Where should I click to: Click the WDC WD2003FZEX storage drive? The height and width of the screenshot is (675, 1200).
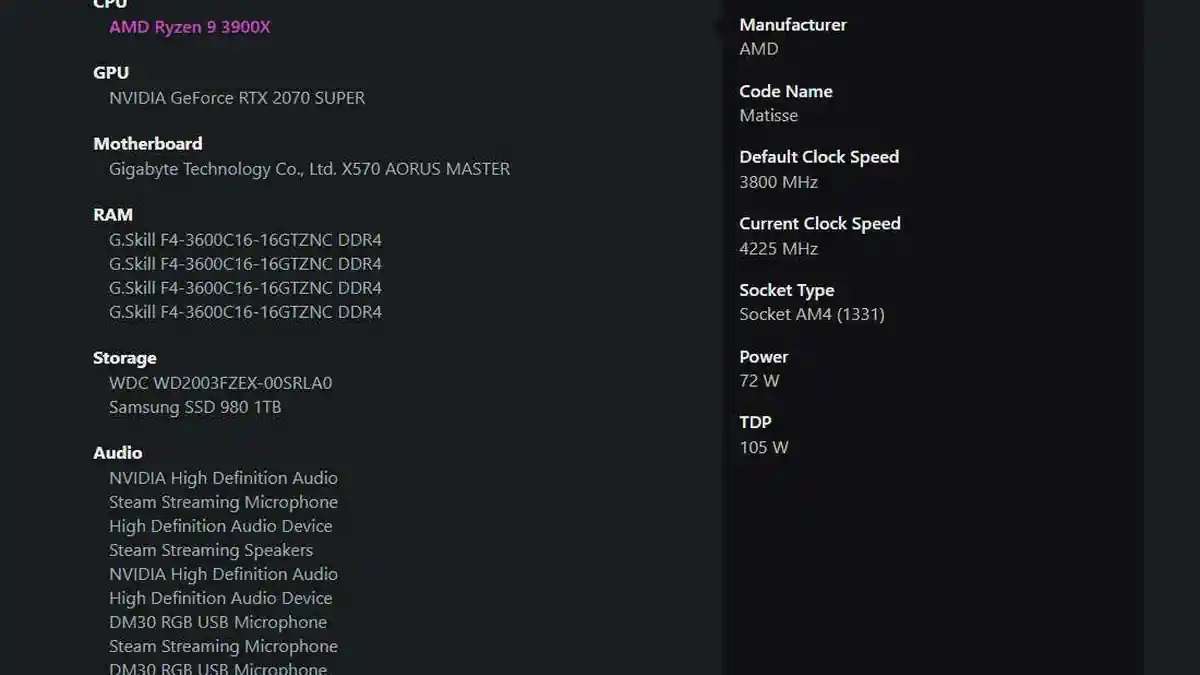click(x=220, y=383)
